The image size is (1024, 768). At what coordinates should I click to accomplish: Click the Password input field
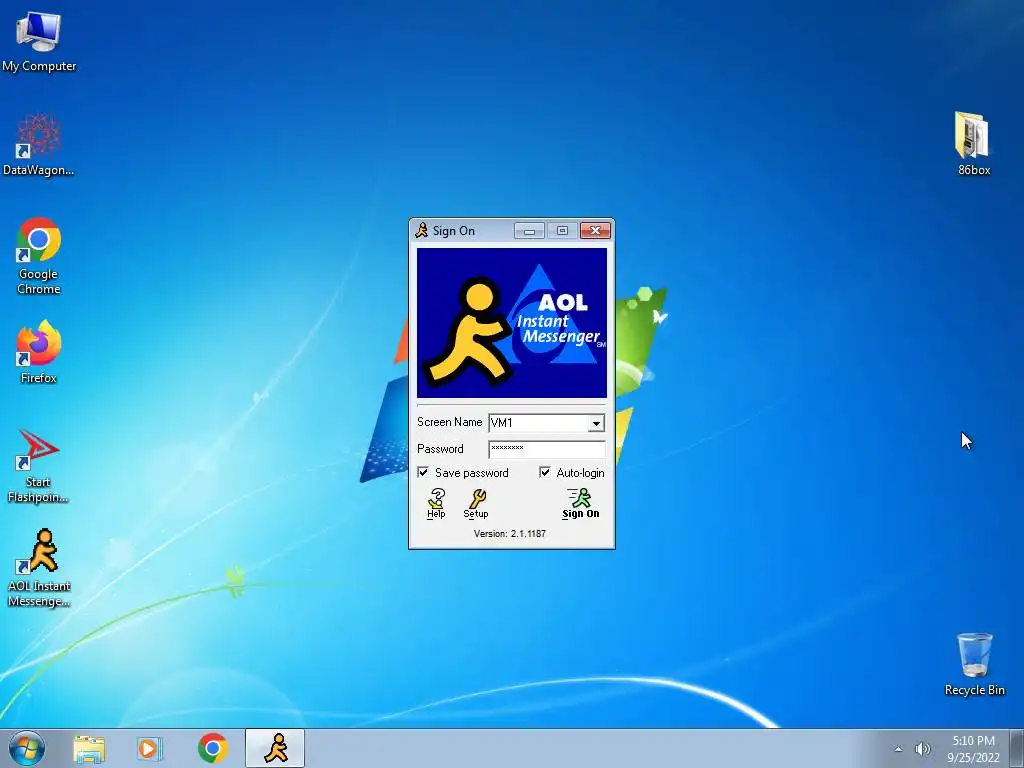[x=547, y=449]
